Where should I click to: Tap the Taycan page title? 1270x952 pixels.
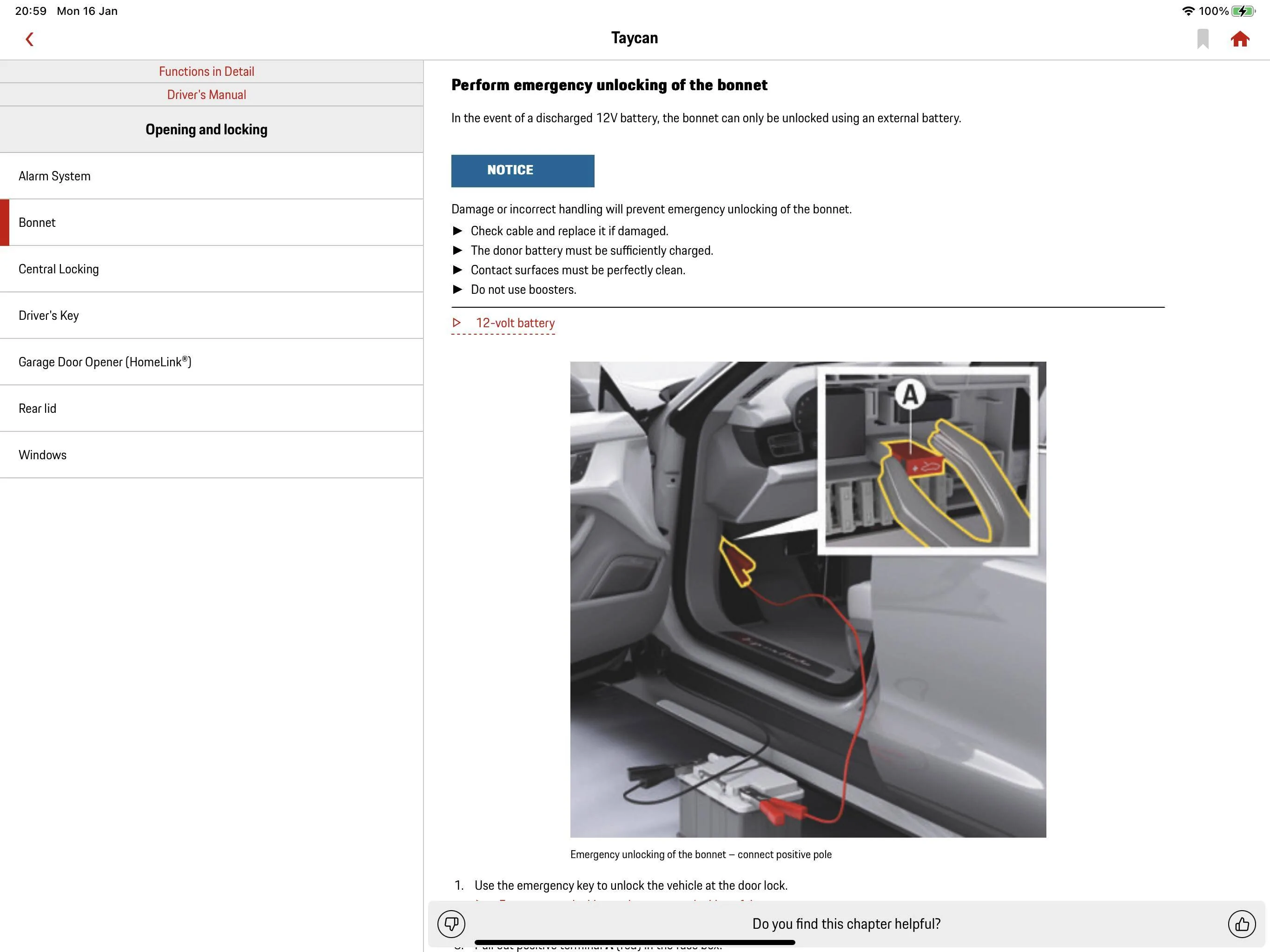click(635, 38)
